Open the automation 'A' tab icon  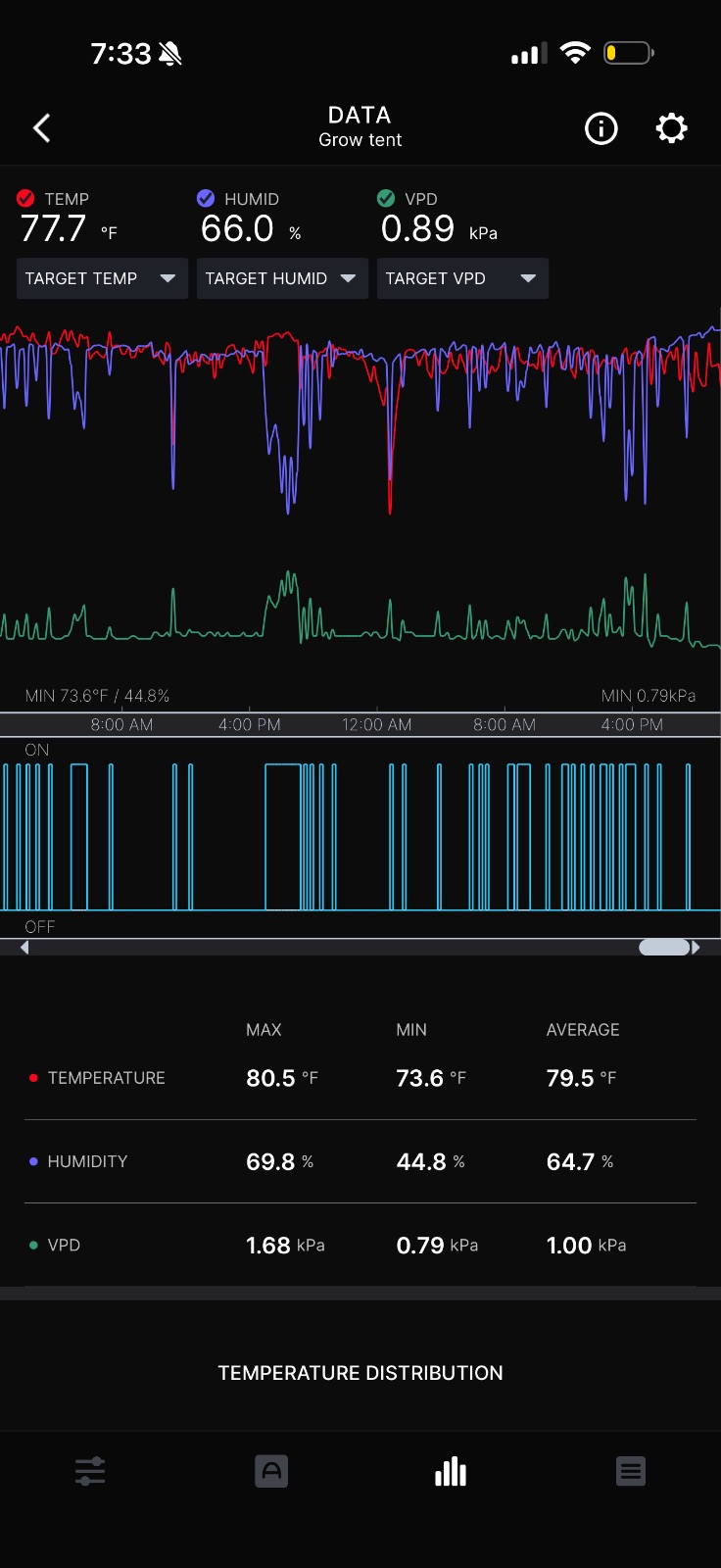(x=271, y=1471)
